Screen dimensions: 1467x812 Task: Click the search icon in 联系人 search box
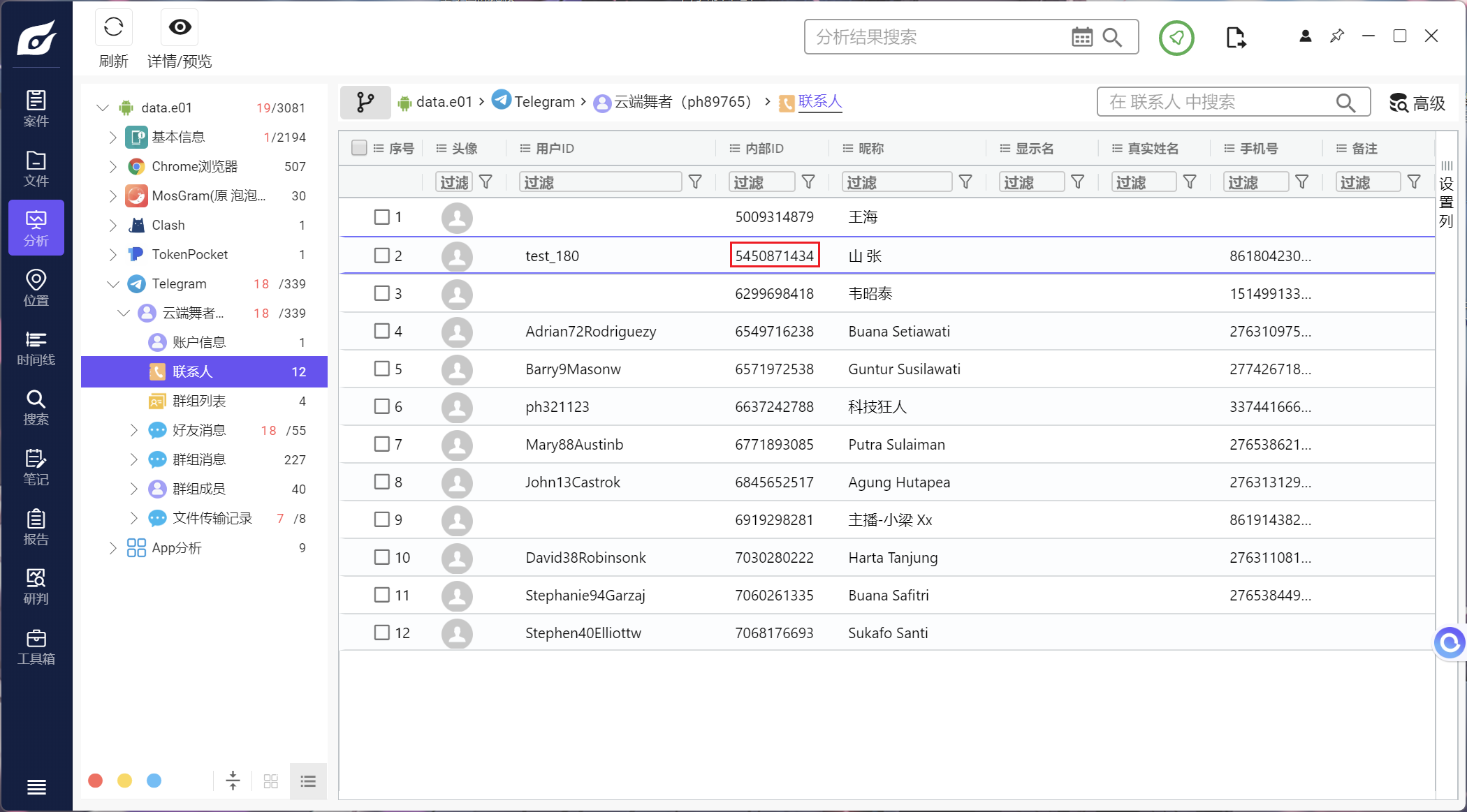(1345, 103)
